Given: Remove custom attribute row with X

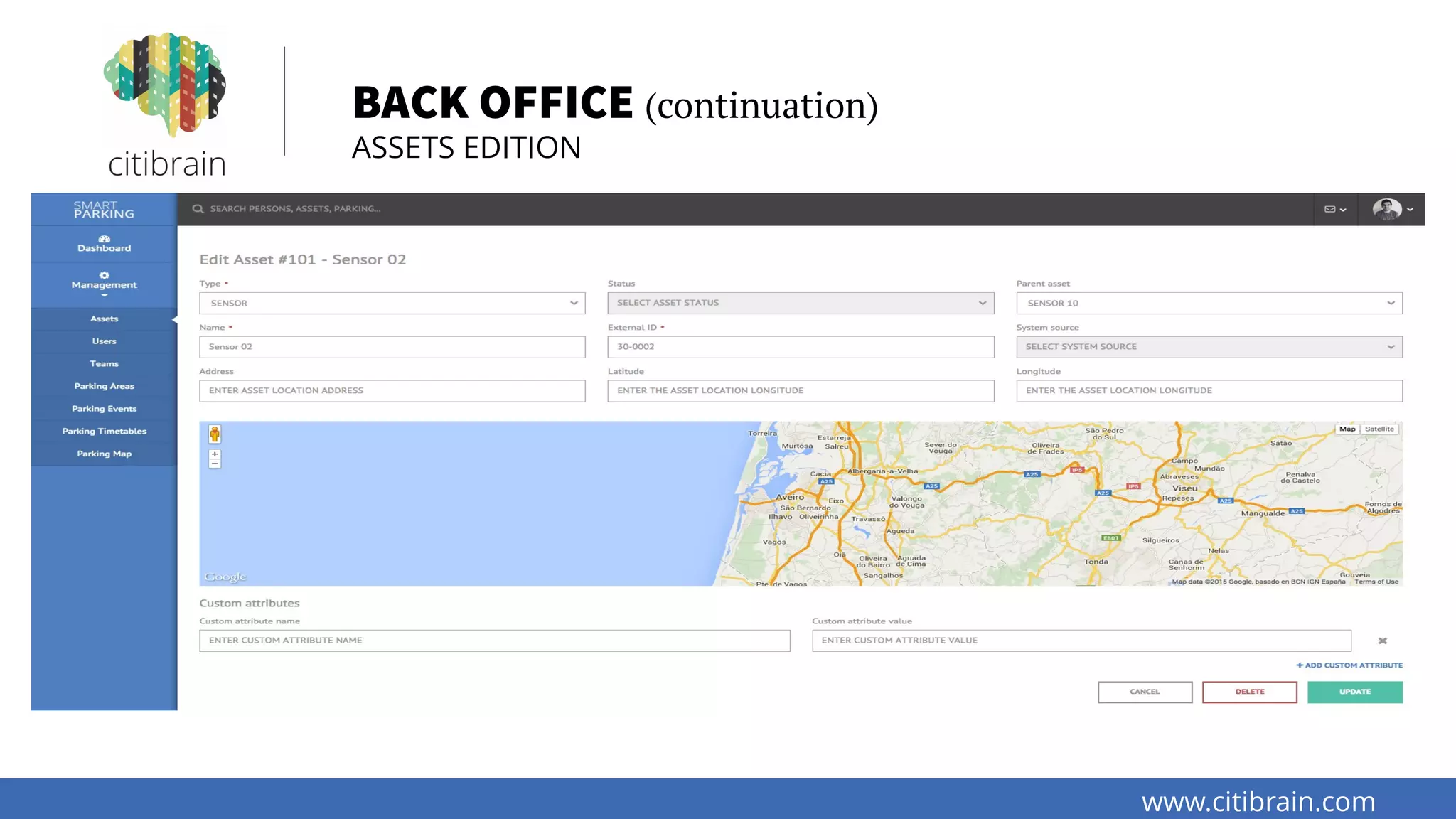Looking at the screenshot, I should (x=1383, y=641).
